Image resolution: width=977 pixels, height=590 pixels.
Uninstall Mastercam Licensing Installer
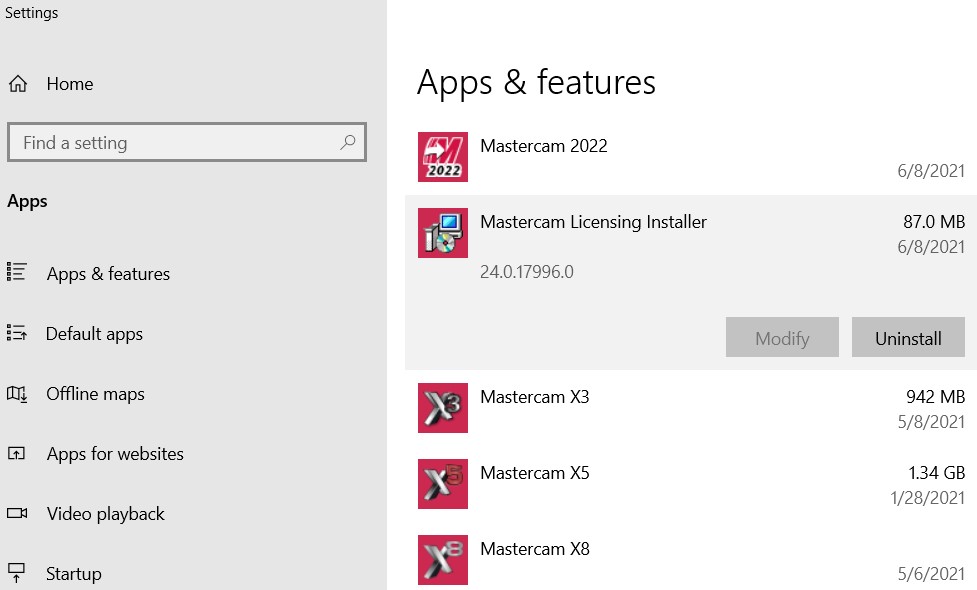click(x=908, y=338)
